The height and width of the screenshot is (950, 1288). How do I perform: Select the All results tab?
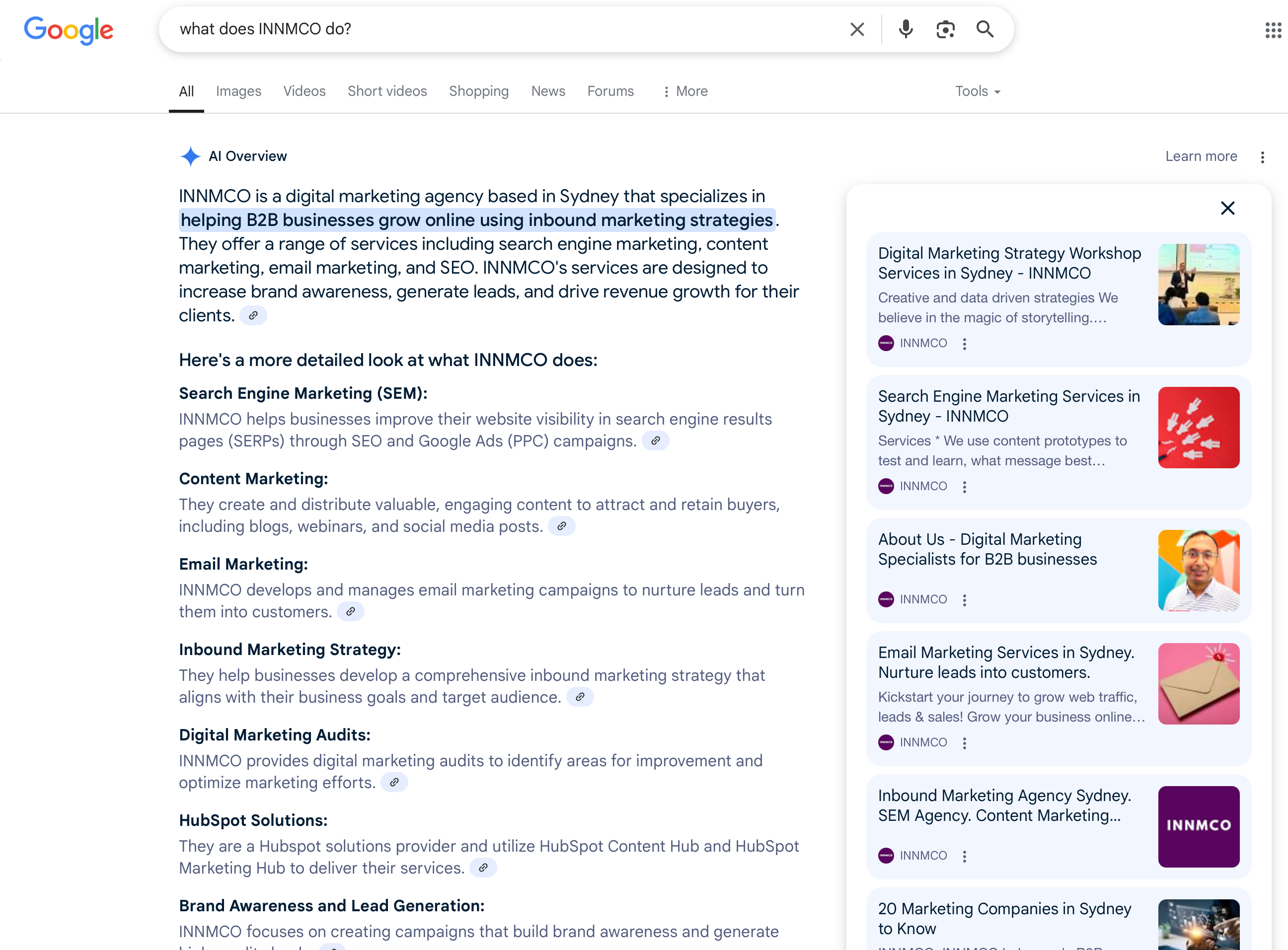[186, 91]
